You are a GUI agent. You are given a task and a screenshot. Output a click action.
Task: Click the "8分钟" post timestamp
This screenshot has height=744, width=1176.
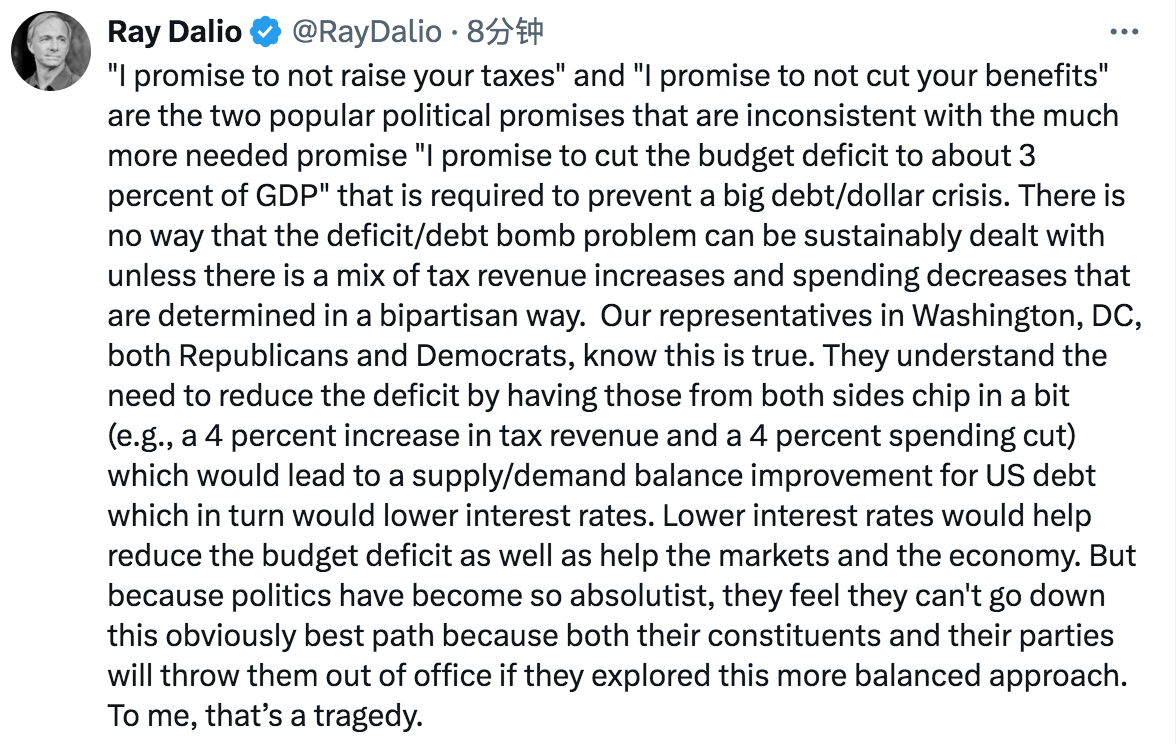coord(505,32)
